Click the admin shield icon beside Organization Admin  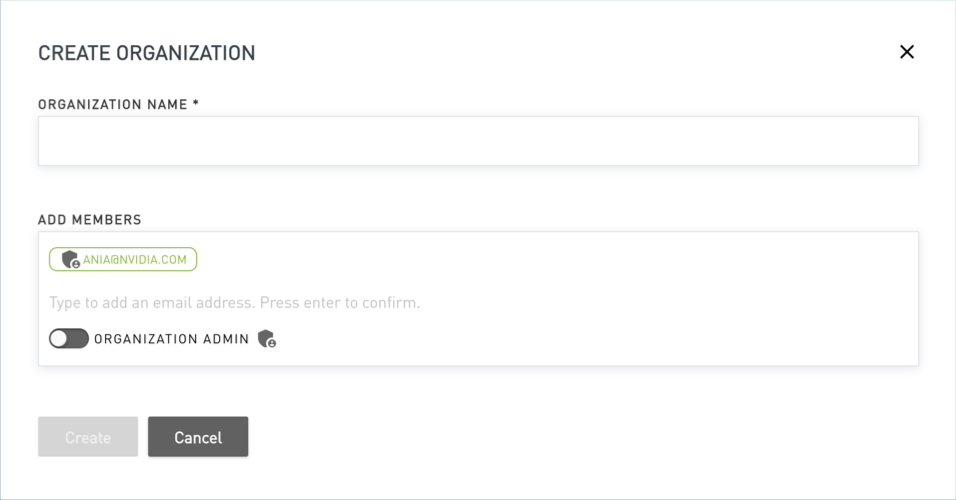click(266, 339)
